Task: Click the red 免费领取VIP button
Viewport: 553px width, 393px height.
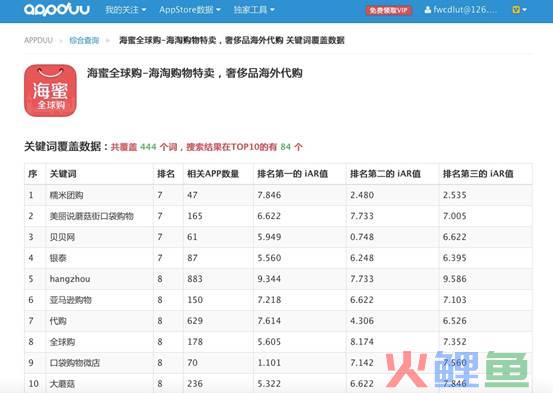Action: coord(388,10)
